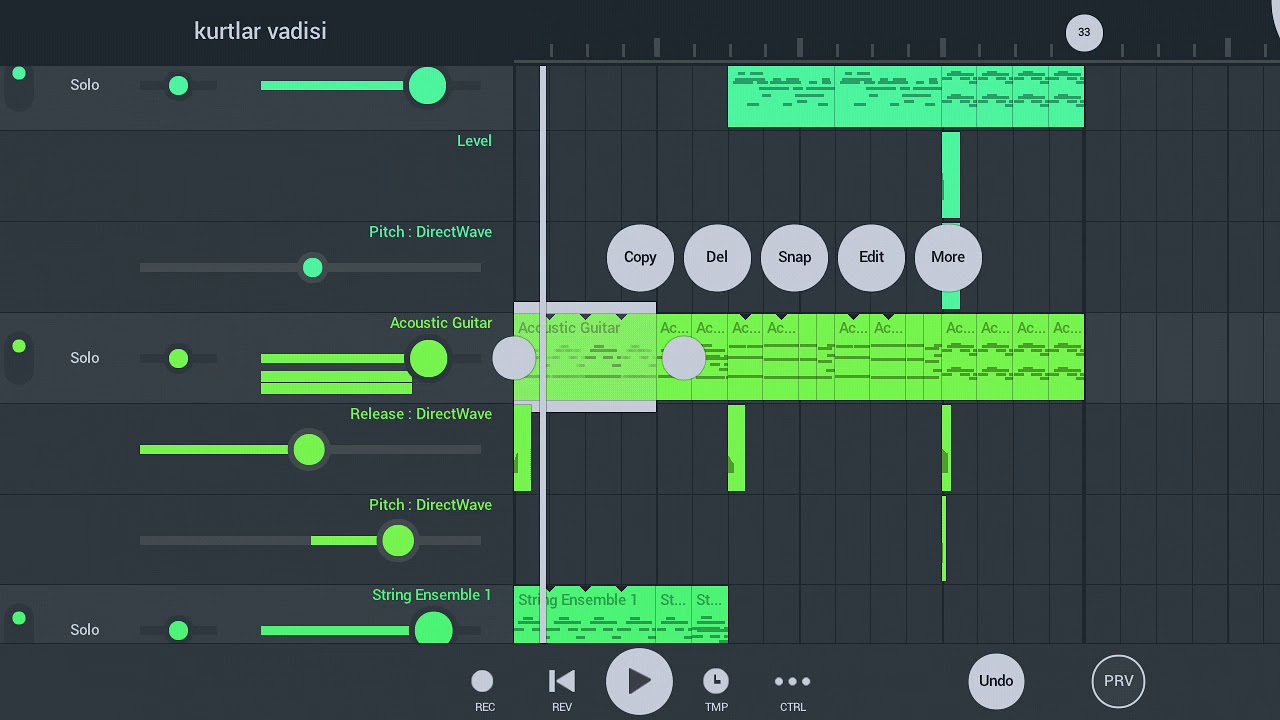The image size is (1280, 720).
Task: Copy the selected clip
Action: tap(640, 257)
